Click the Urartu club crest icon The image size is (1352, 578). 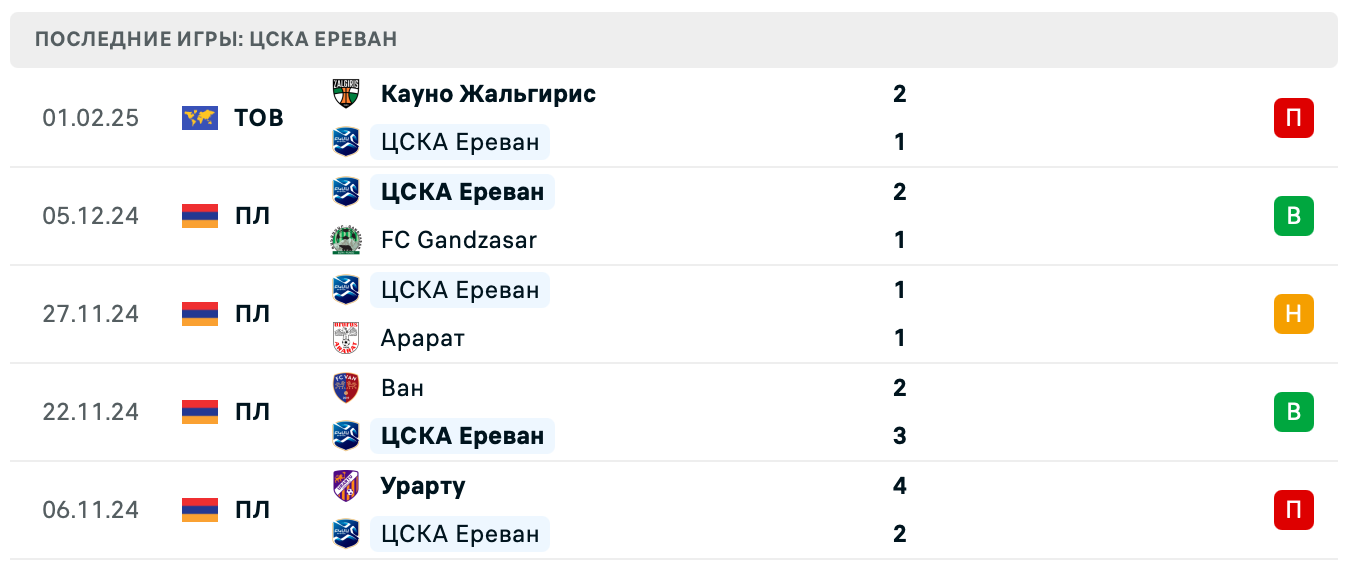pos(346,486)
